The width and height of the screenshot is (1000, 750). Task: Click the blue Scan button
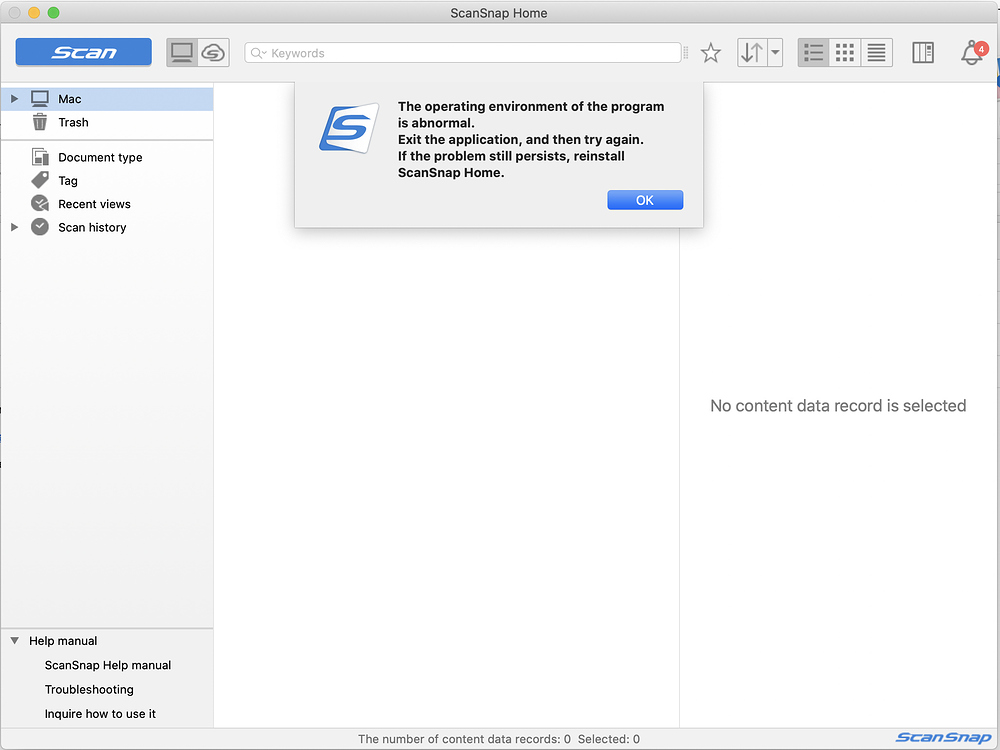coord(83,51)
